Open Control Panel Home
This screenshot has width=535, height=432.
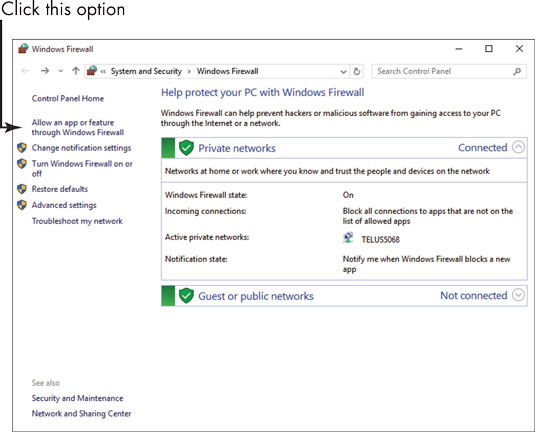(68, 98)
